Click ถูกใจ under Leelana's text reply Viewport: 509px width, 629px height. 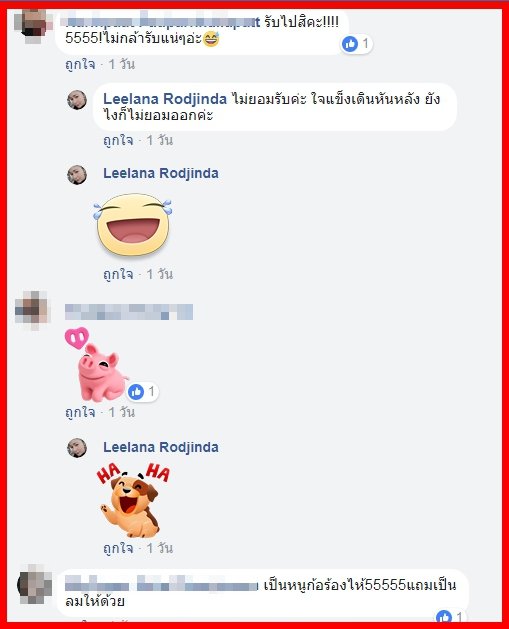(118, 140)
